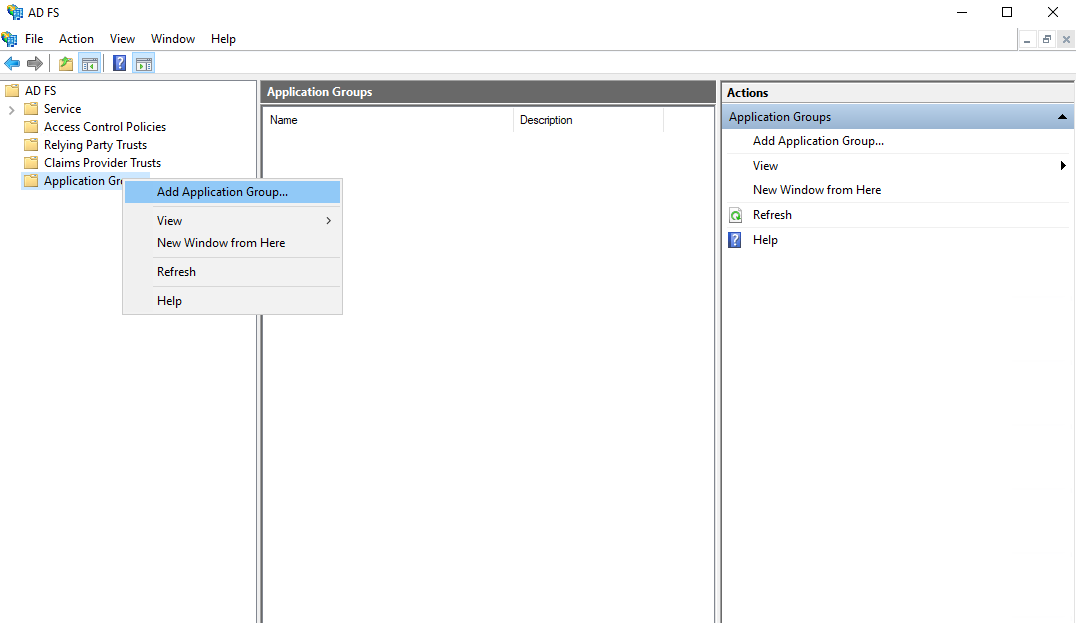Select Service in the console tree
Screen dimensions: 1076x623
[x=62, y=108]
